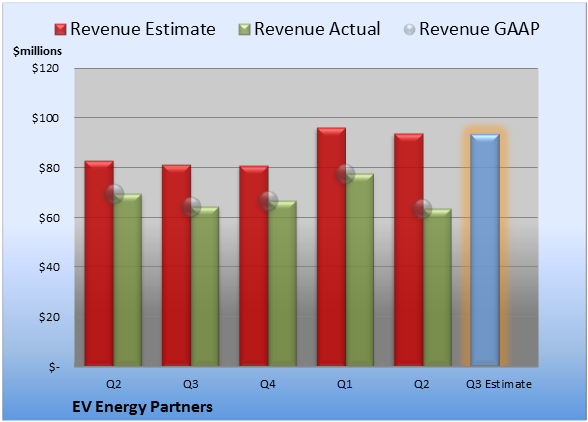
Task: Click the GAAP marker above Q4
Action: click(x=268, y=201)
